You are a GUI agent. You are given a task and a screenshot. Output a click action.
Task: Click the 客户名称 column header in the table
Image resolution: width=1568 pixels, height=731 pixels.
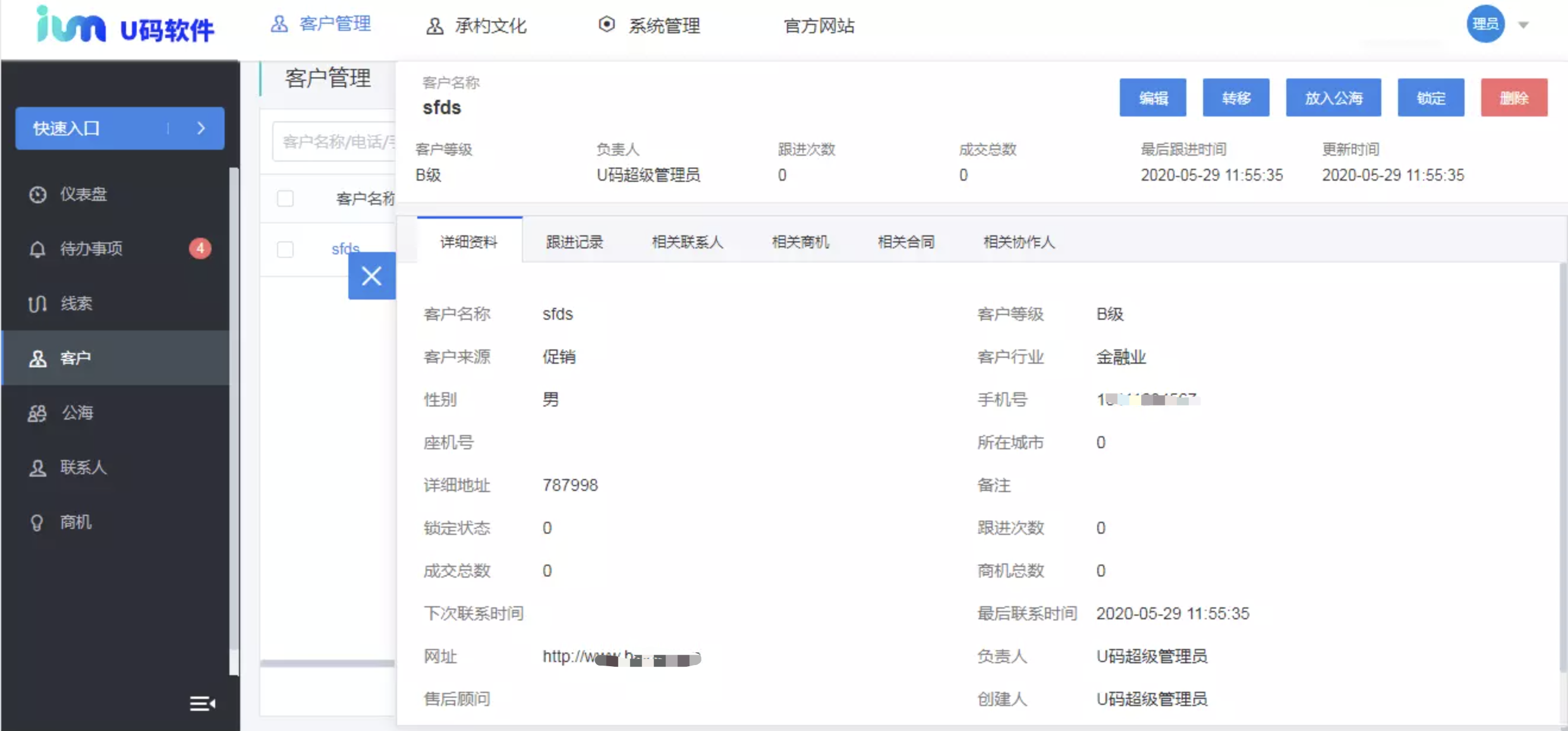(365, 198)
